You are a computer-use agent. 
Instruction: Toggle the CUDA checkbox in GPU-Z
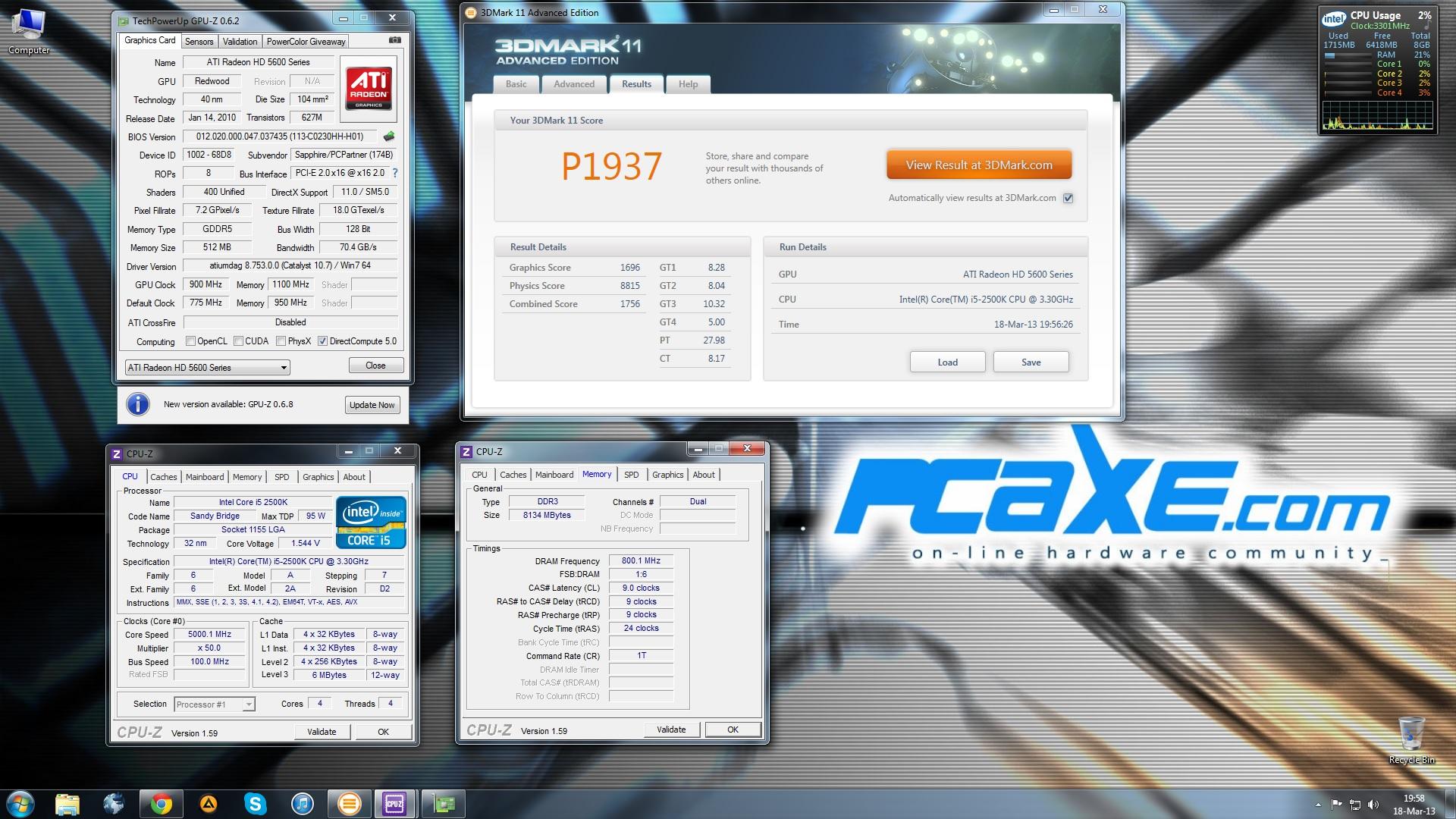[x=238, y=341]
